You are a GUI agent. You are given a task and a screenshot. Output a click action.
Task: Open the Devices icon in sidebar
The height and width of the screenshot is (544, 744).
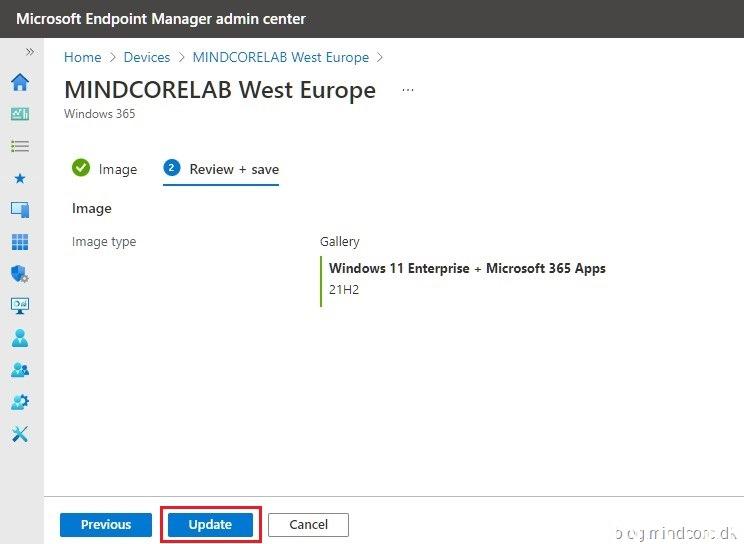(x=19, y=210)
